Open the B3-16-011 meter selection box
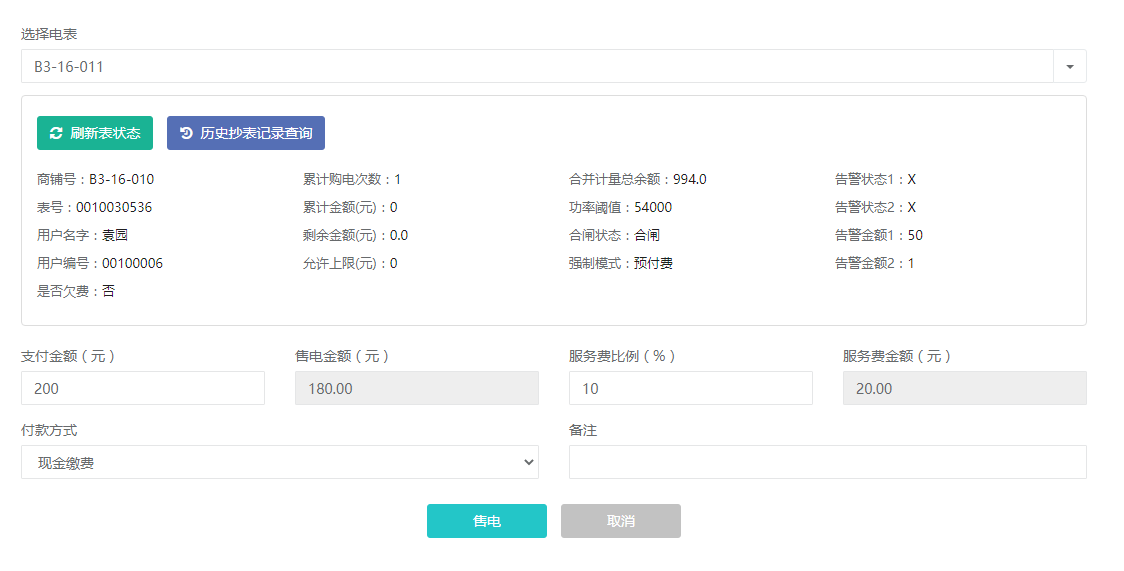The height and width of the screenshot is (571, 1124). point(536,67)
